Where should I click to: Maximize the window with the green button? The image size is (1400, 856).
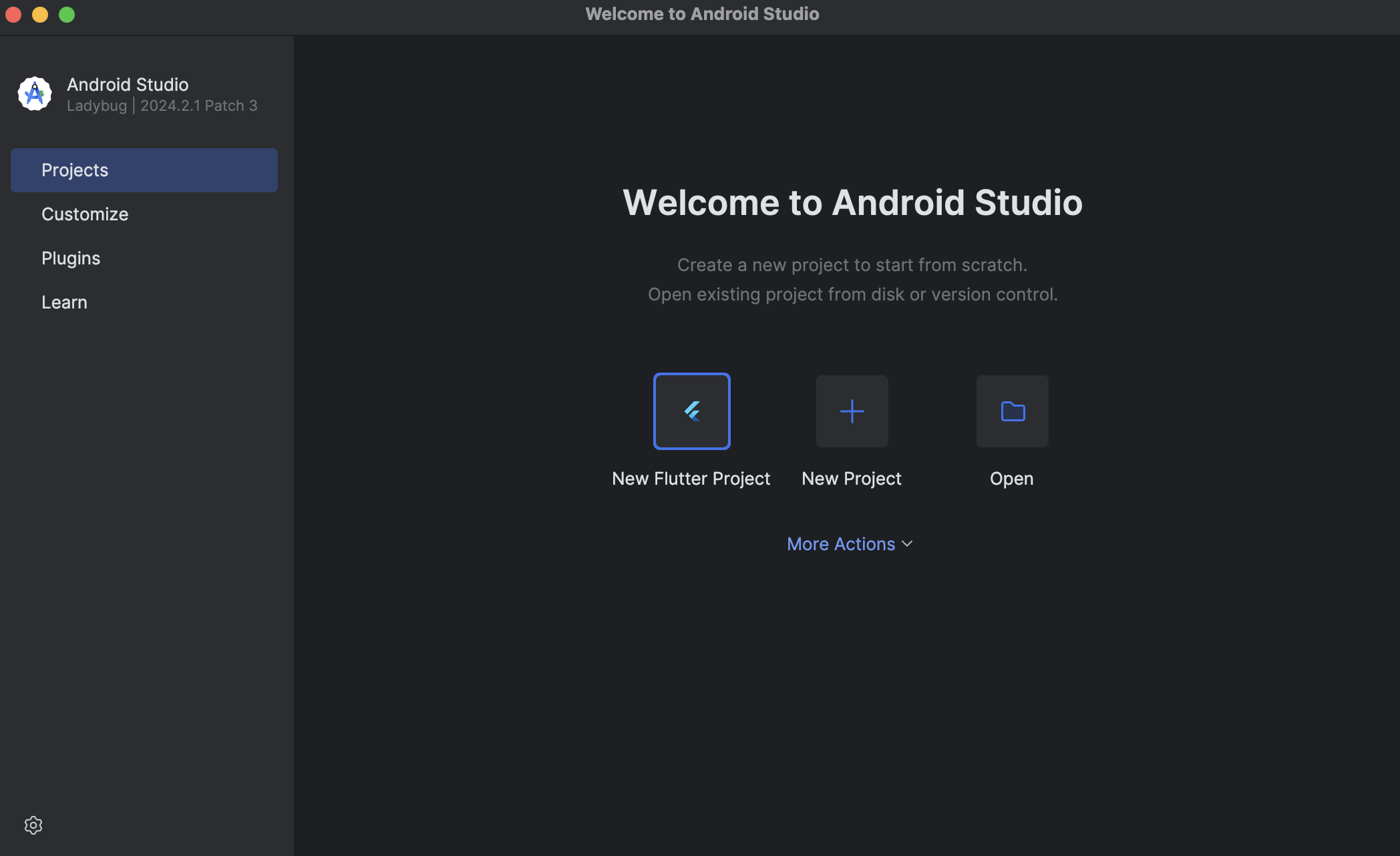(x=67, y=15)
